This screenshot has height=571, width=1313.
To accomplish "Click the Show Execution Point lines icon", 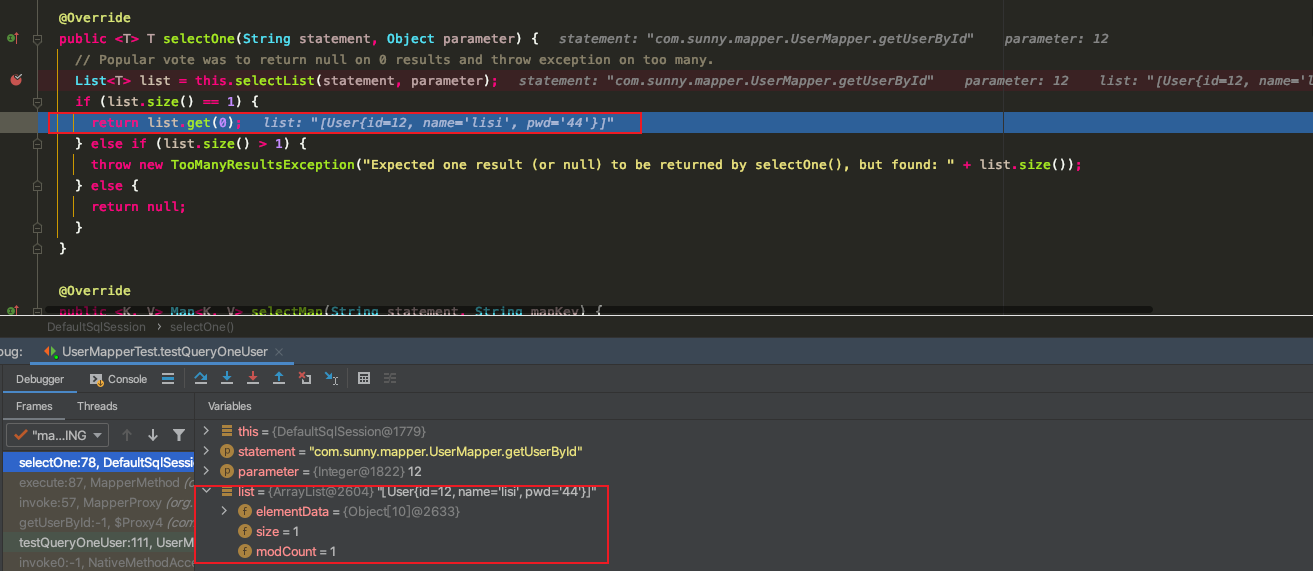I will tap(168, 379).
